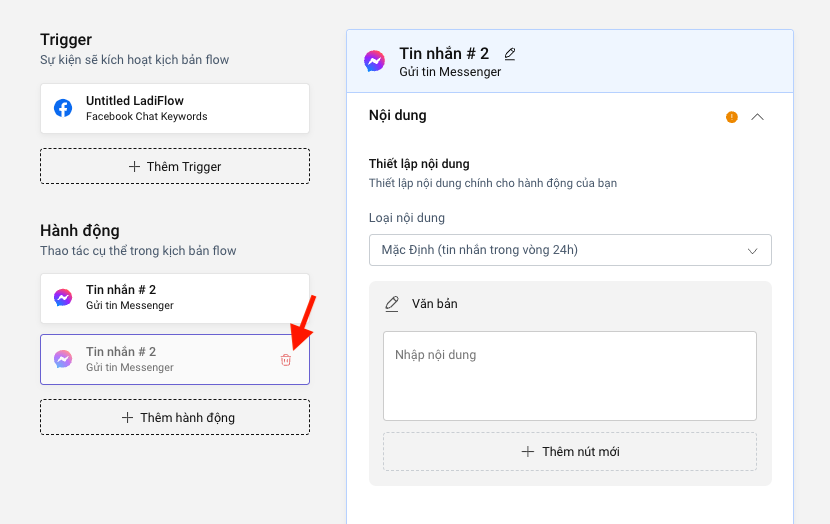Viewport: 830px width, 524px height.
Task: Collapse the Nội dung section chevron
Action: 757,117
